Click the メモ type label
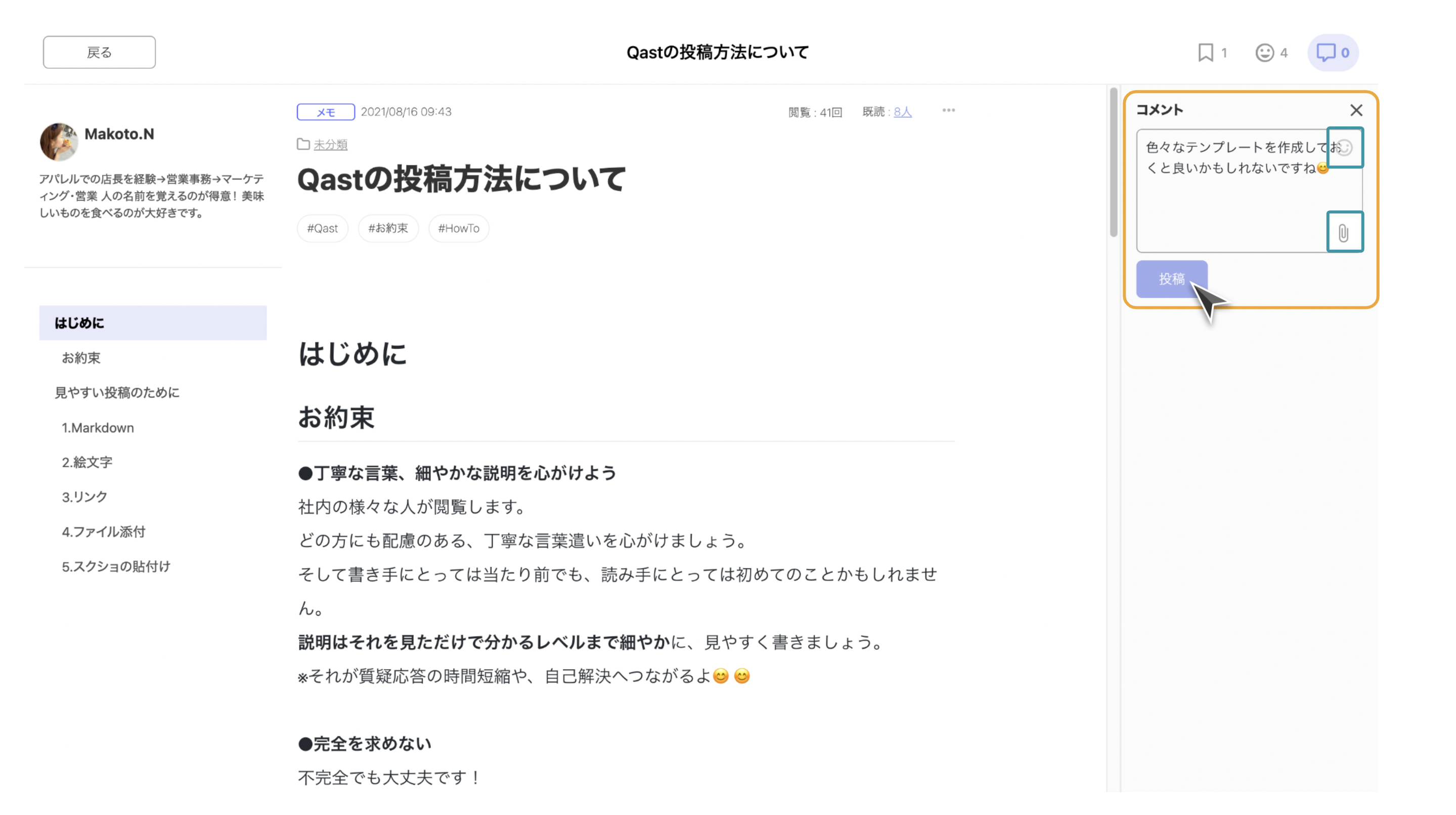 pyautogui.click(x=326, y=112)
